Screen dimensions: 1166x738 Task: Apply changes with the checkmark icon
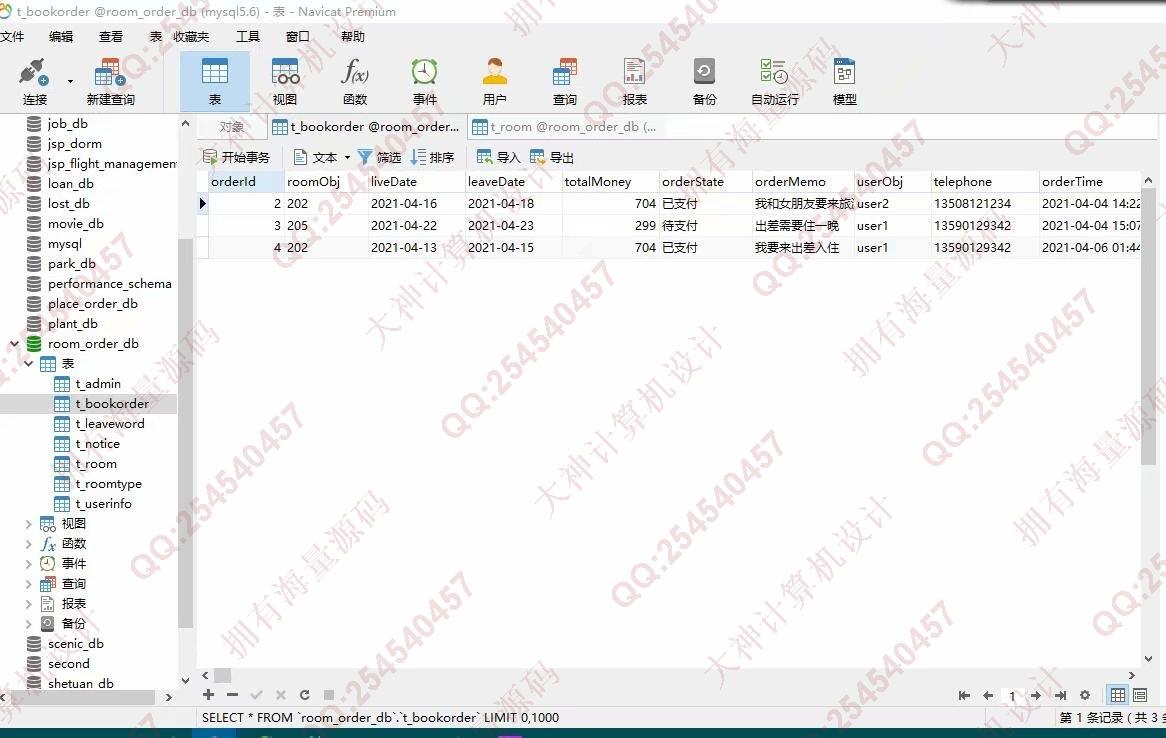[x=257, y=695]
